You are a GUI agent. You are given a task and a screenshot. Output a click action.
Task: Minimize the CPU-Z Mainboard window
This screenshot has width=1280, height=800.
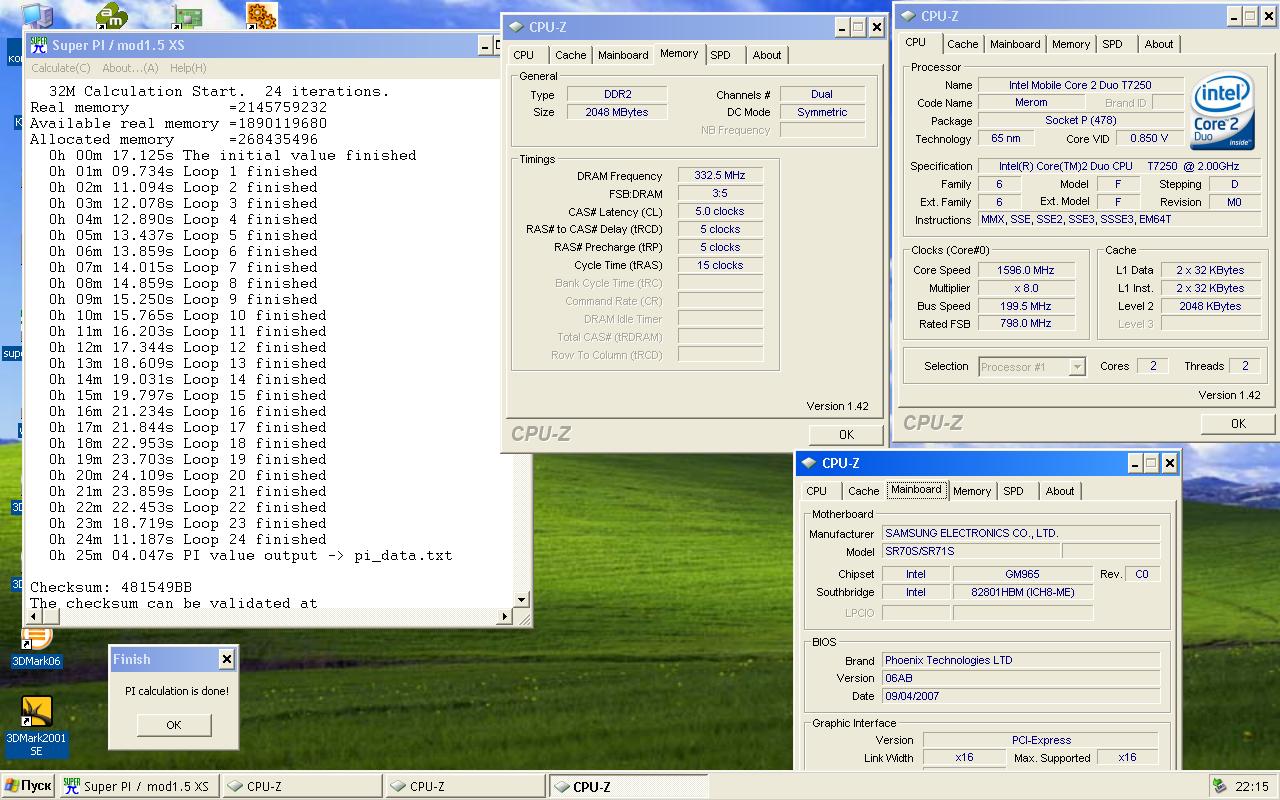[x=1135, y=463]
